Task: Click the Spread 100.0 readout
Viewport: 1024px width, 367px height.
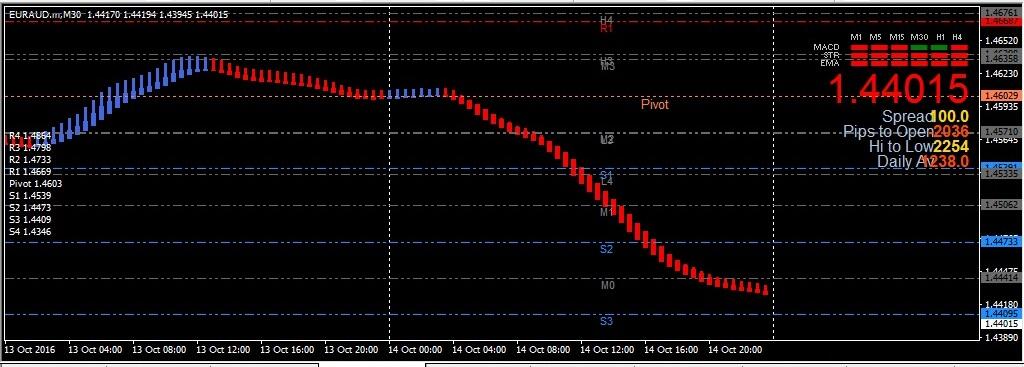Action: pyautogui.click(x=925, y=117)
